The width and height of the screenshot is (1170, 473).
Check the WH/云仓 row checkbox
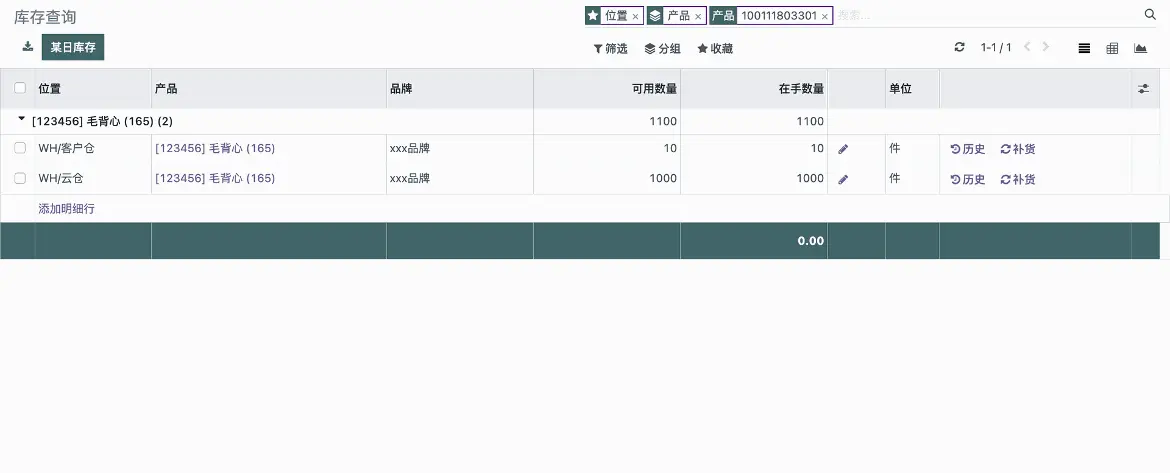[20, 178]
